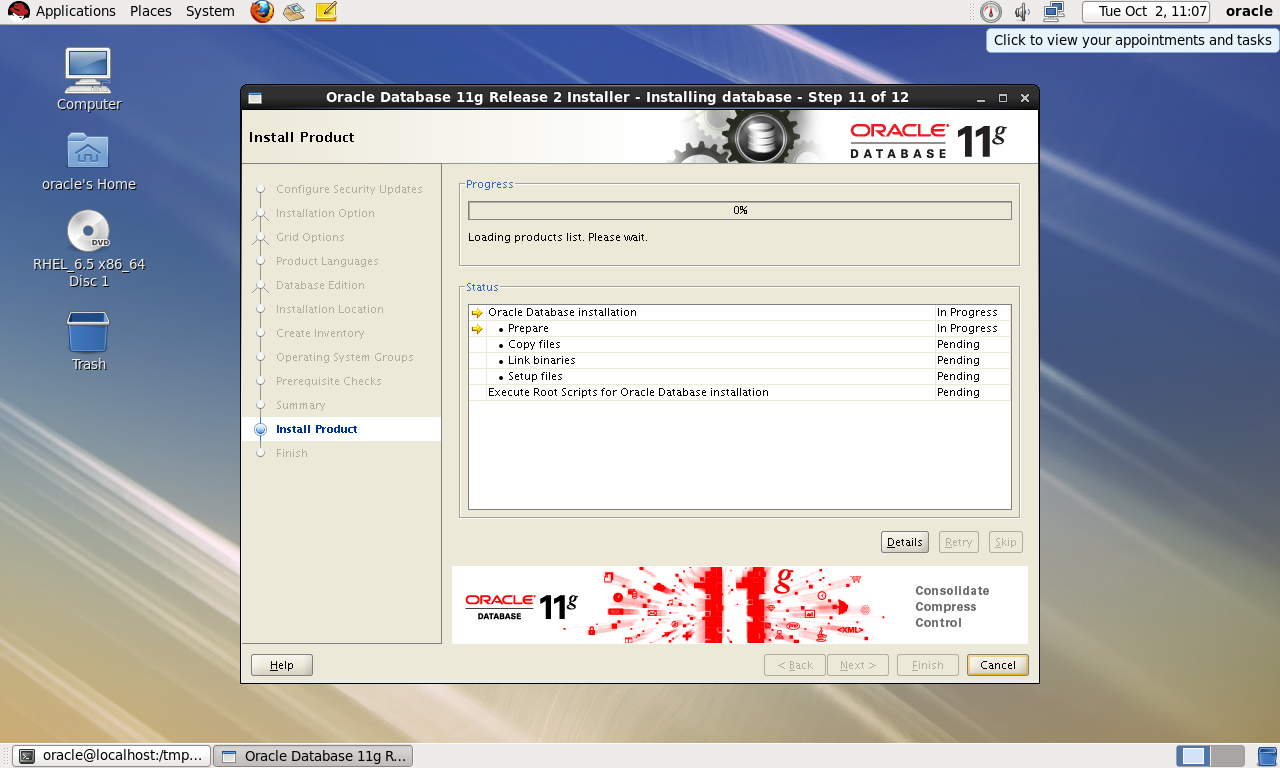1280x768 pixels.
Task: Close the Oracle installer window
Action: (x=1025, y=98)
